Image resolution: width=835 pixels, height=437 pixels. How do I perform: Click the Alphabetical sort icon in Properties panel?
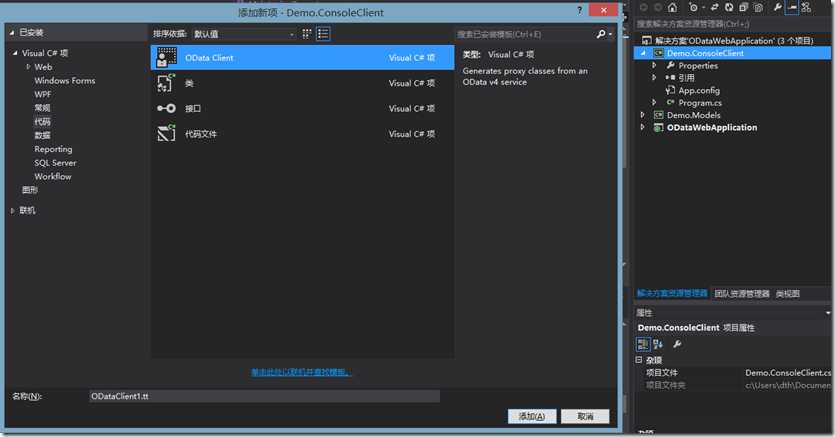[x=658, y=344]
